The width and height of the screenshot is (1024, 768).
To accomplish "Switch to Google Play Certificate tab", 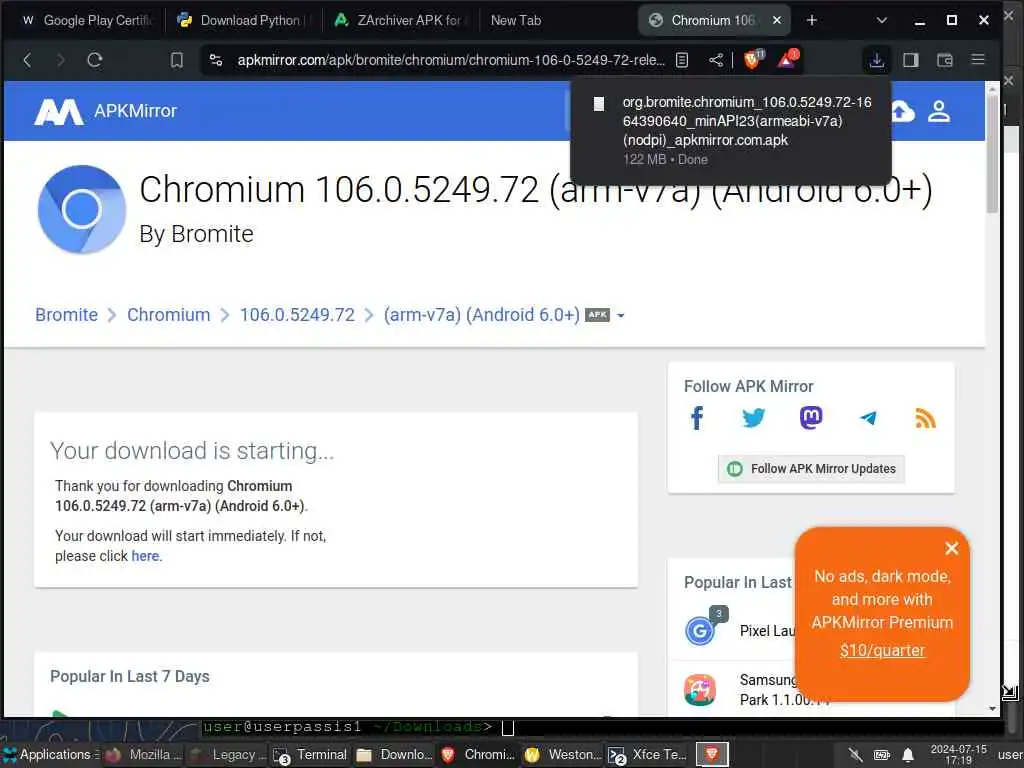I will 85,20.
